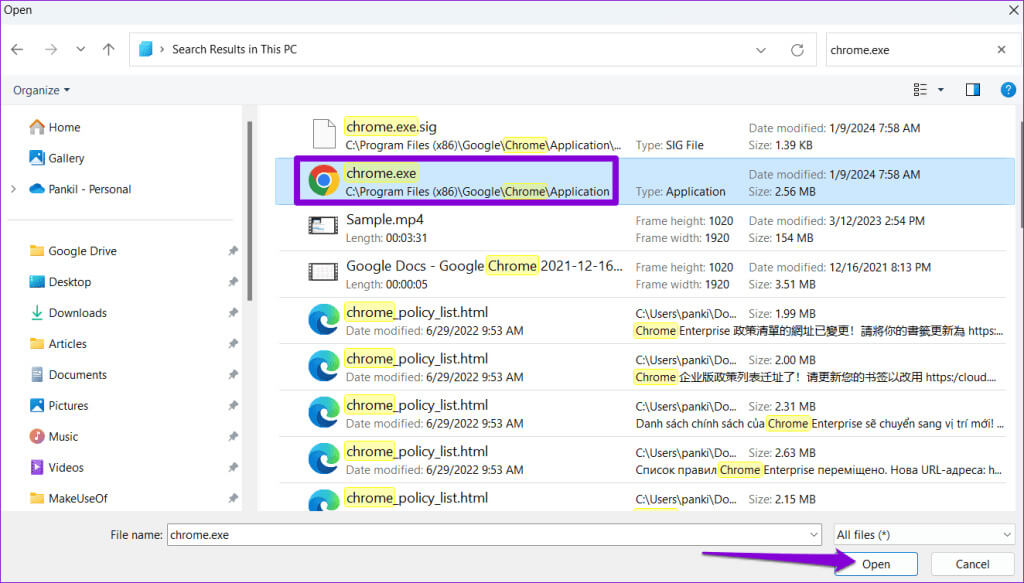Clear the chrome.exe search box

[1001, 50]
